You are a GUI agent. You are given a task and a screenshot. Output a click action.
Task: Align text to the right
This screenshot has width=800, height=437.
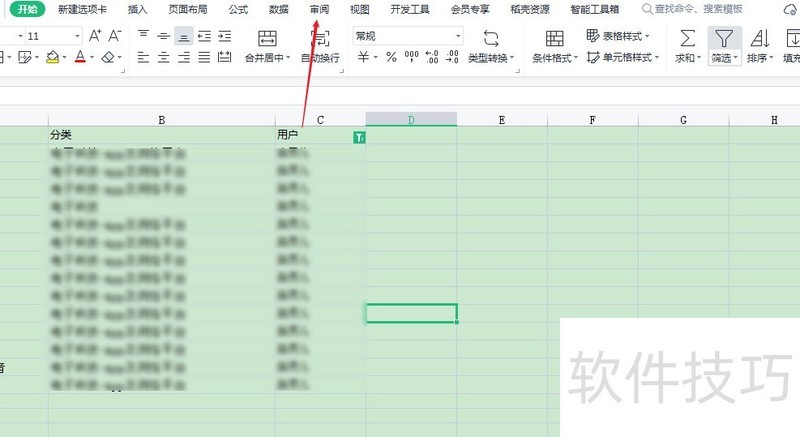184,57
